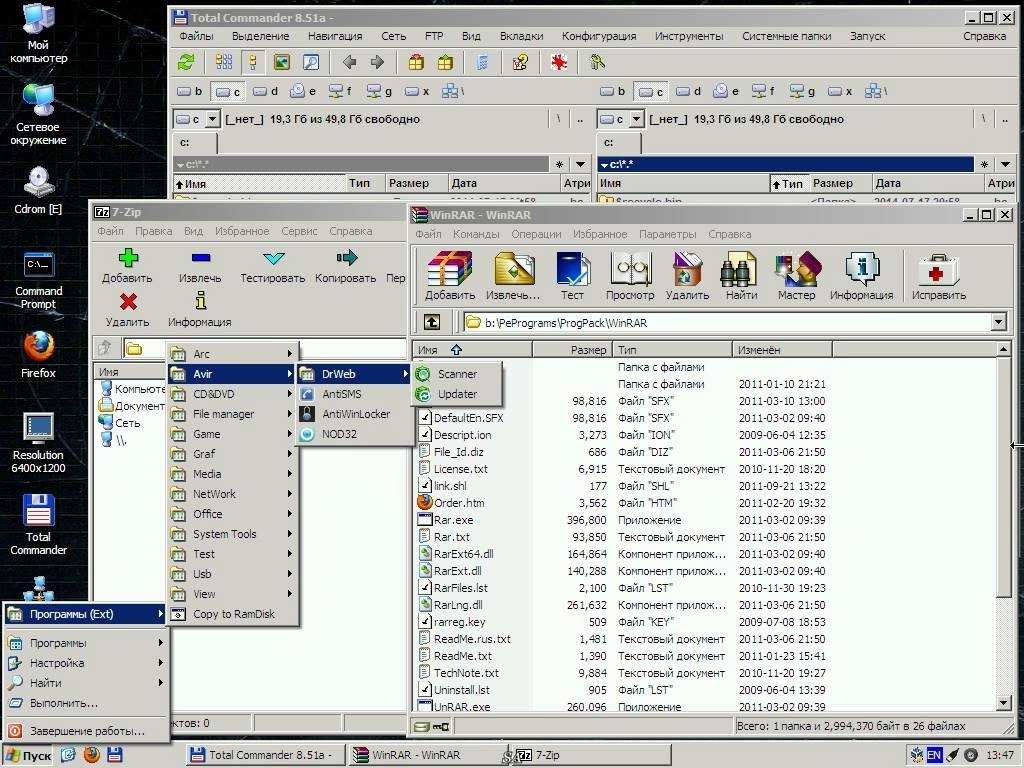This screenshot has height=768, width=1024.
Task: Switch right Total Commander panel to drive g
Action: point(802,91)
